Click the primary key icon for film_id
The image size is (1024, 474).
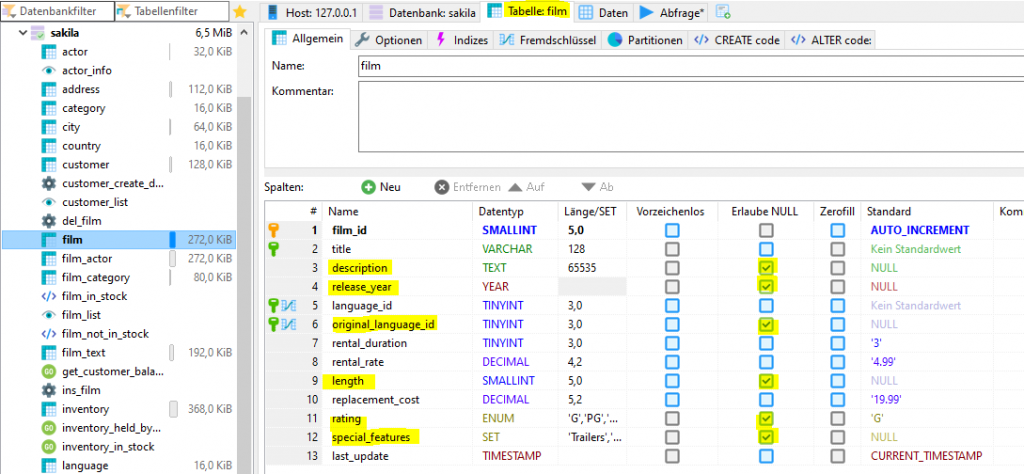tap(274, 230)
